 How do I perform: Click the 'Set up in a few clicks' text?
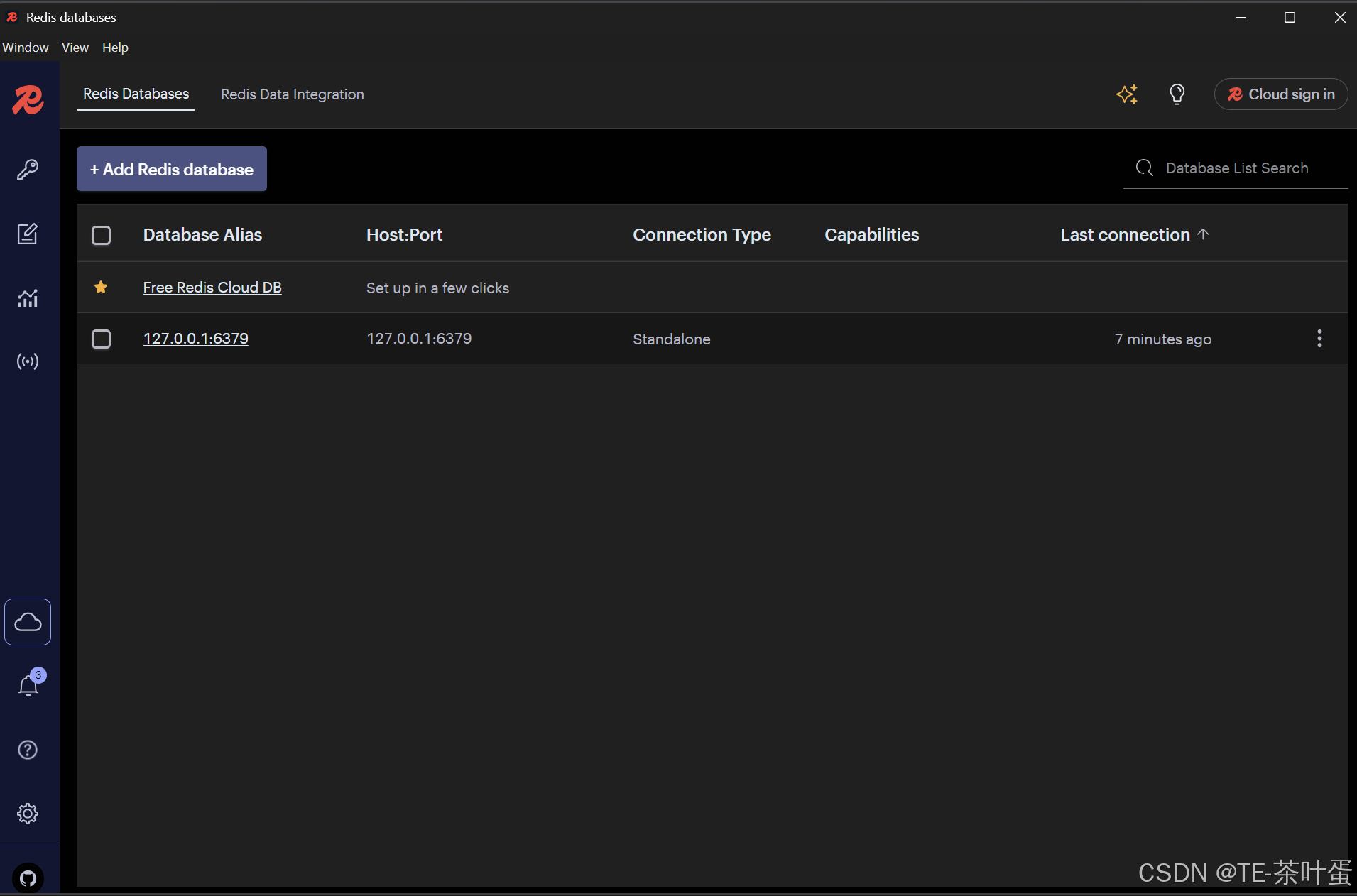(x=437, y=288)
